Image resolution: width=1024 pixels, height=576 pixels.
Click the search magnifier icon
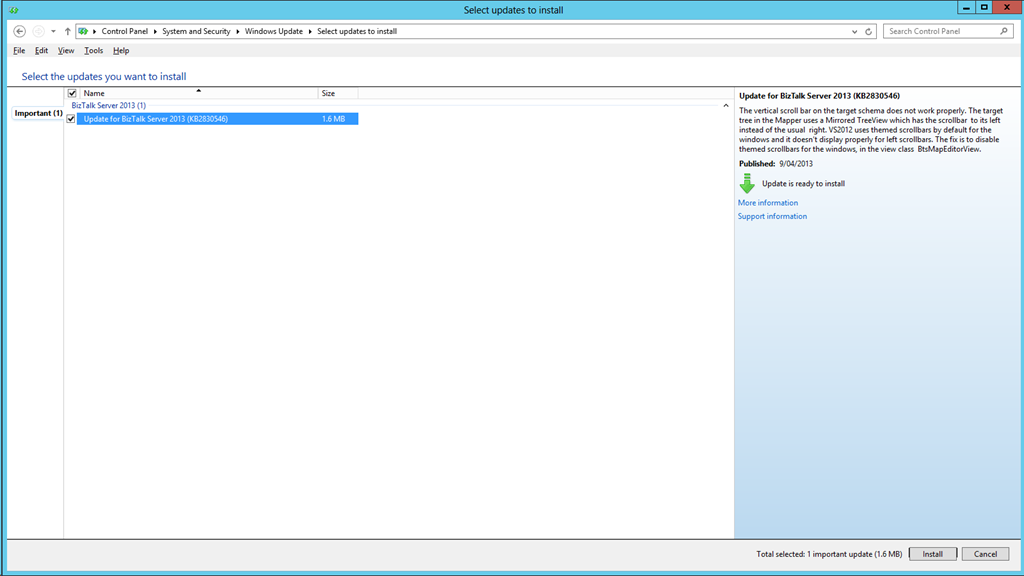(x=1004, y=31)
